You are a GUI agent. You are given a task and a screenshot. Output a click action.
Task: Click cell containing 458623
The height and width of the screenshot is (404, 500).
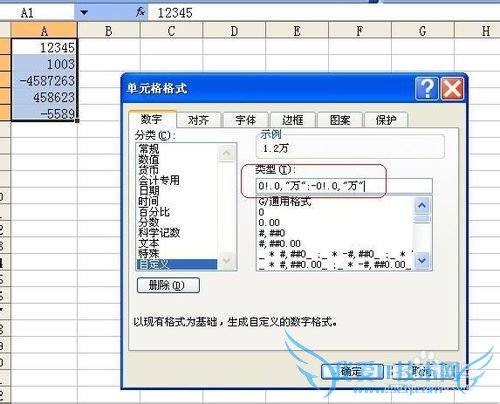point(44,97)
